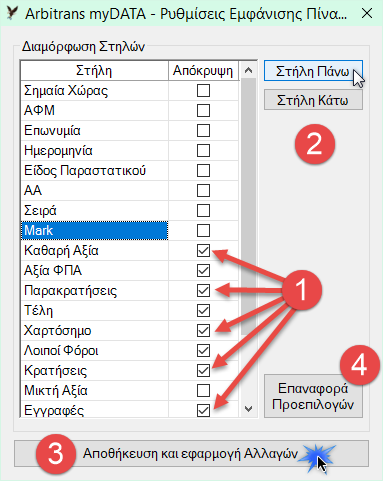Select the Ημερομηνία row
Image resolution: width=383 pixels, height=481 pixels.
[x=94, y=151]
